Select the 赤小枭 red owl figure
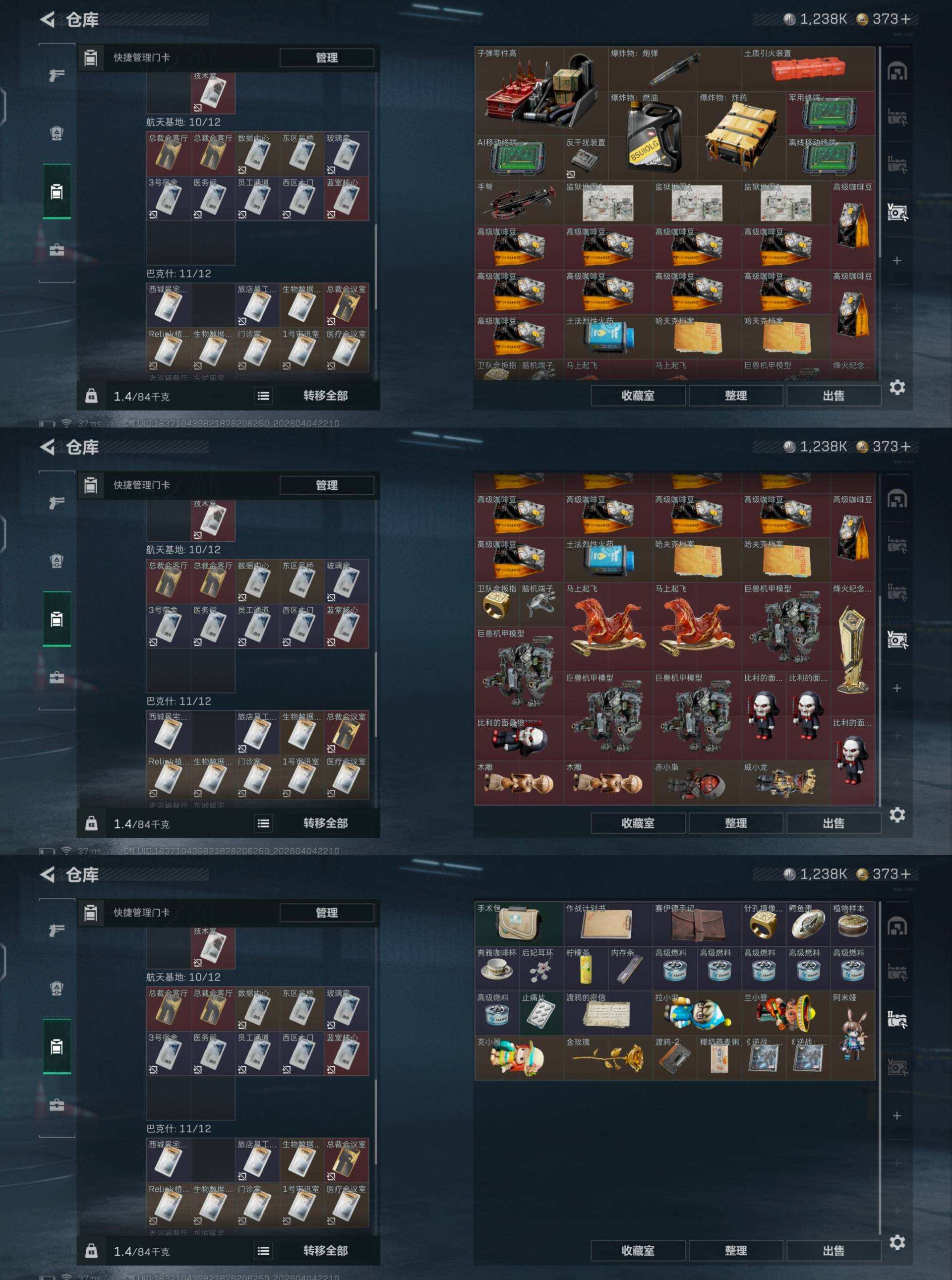This screenshot has height=1280, width=952. click(x=696, y=783)
